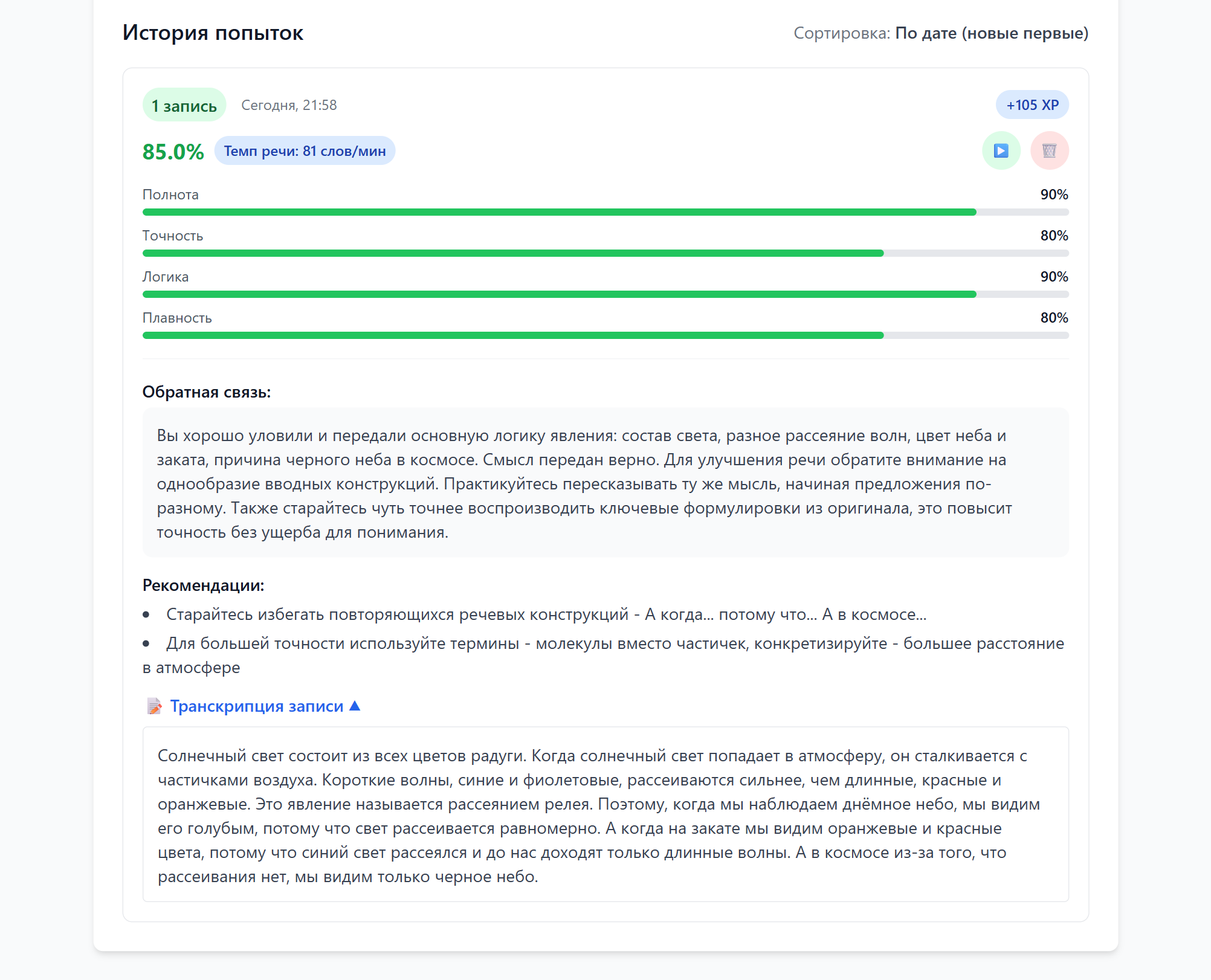Click the upward triangle next to transcription link
Viewport: 1211px width, 980px height.
coord(354,704)
